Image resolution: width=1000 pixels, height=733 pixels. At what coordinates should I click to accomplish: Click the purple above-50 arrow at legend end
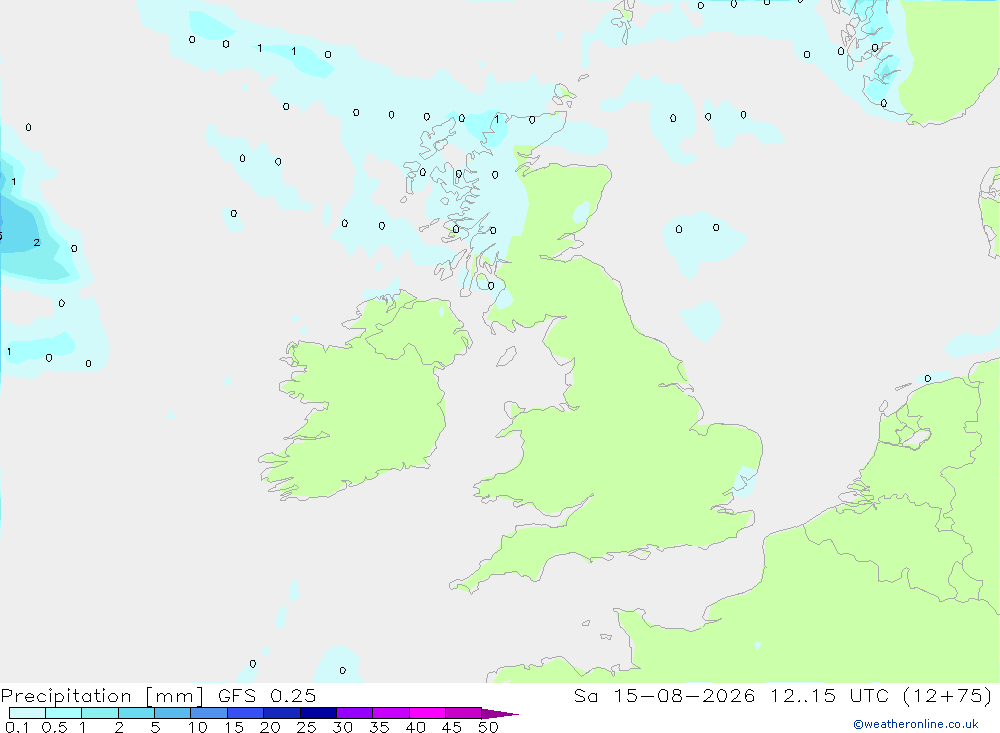(499, 713)
